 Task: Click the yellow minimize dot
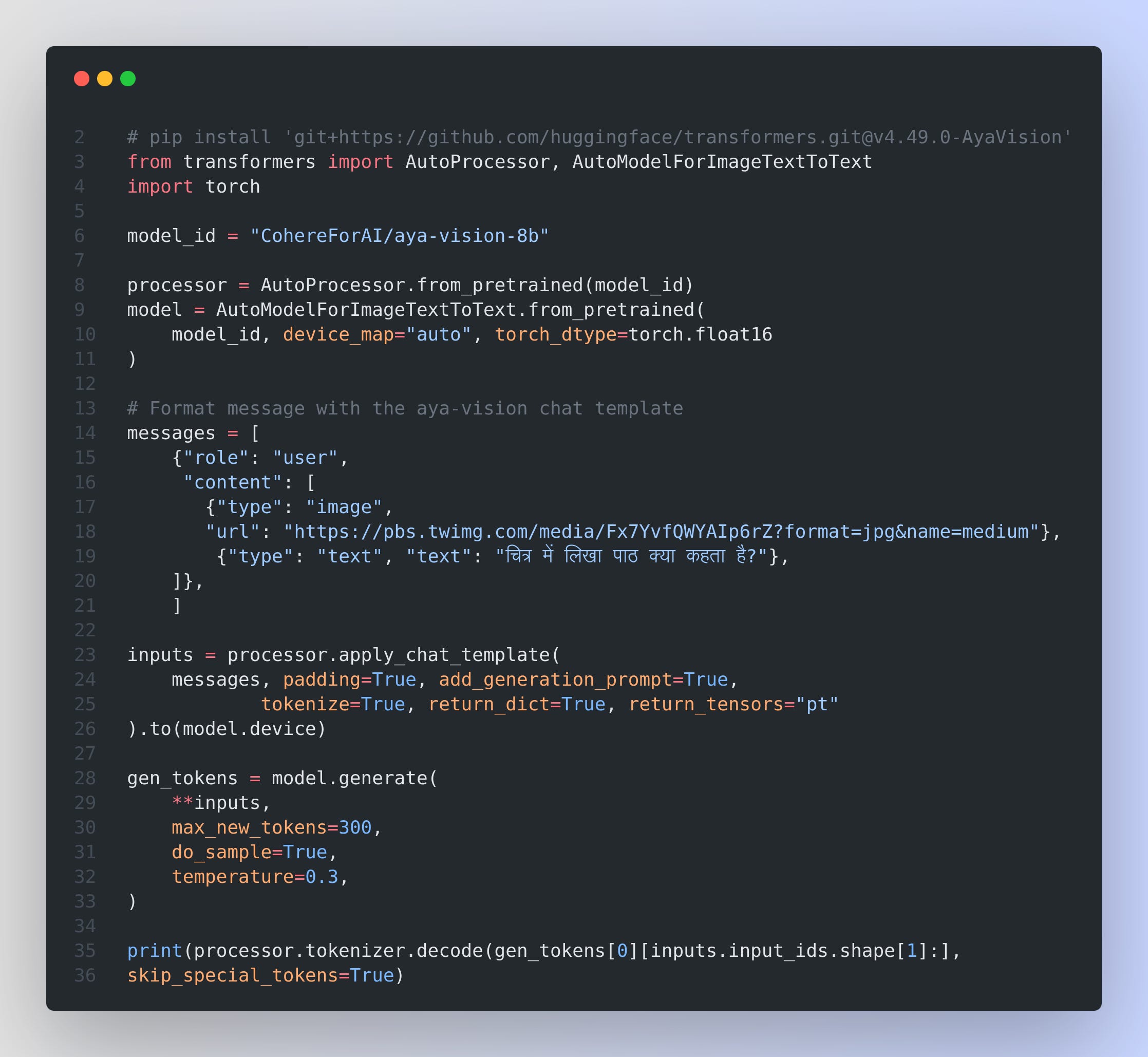tap(105, 79)
